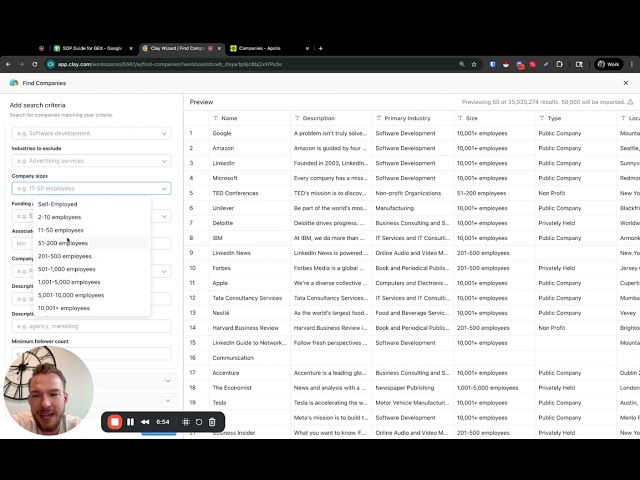
Task: Restart the recording
Action: click(199, 422)
